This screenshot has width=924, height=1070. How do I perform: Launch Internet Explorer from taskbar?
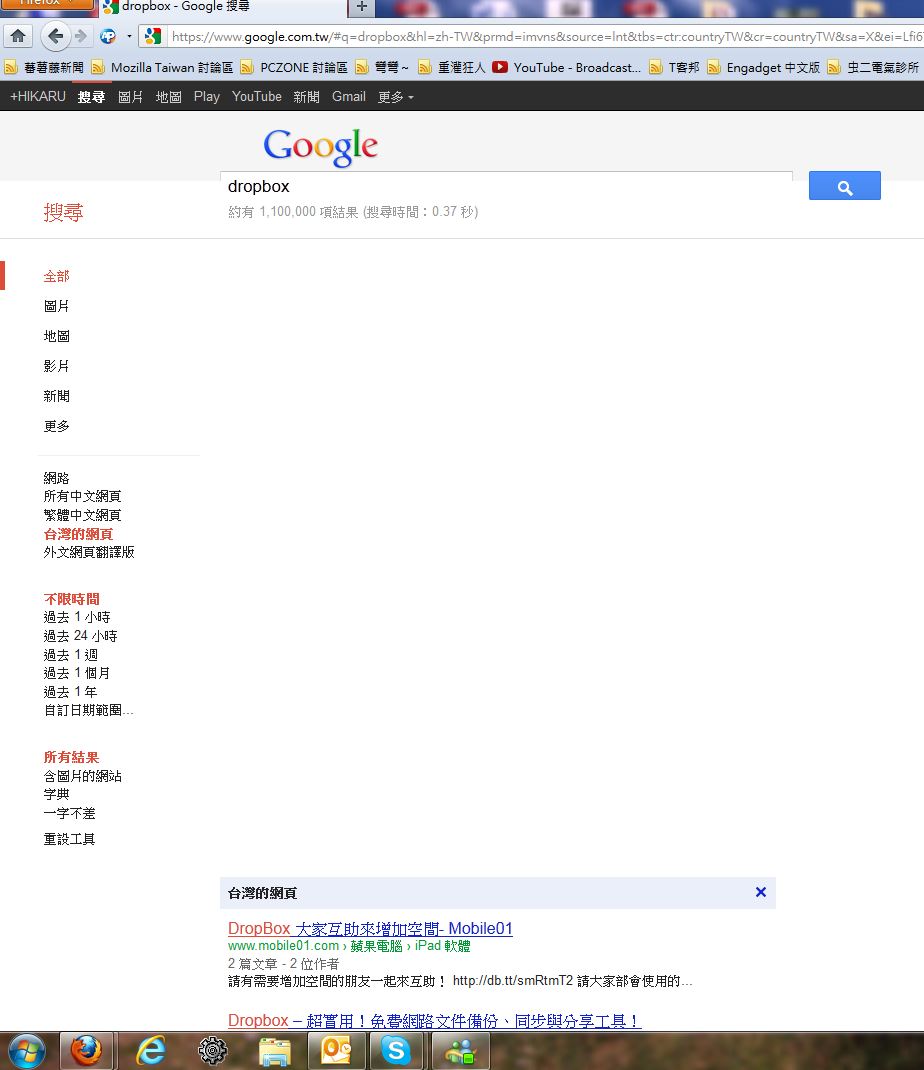point(151,1051)
